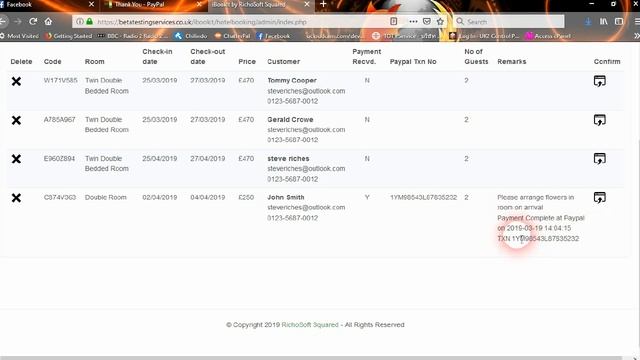This screenshot has height=360, width=640.
Task: Close the Thank You - PayPal tab
Action: click(x=199, y=4)
